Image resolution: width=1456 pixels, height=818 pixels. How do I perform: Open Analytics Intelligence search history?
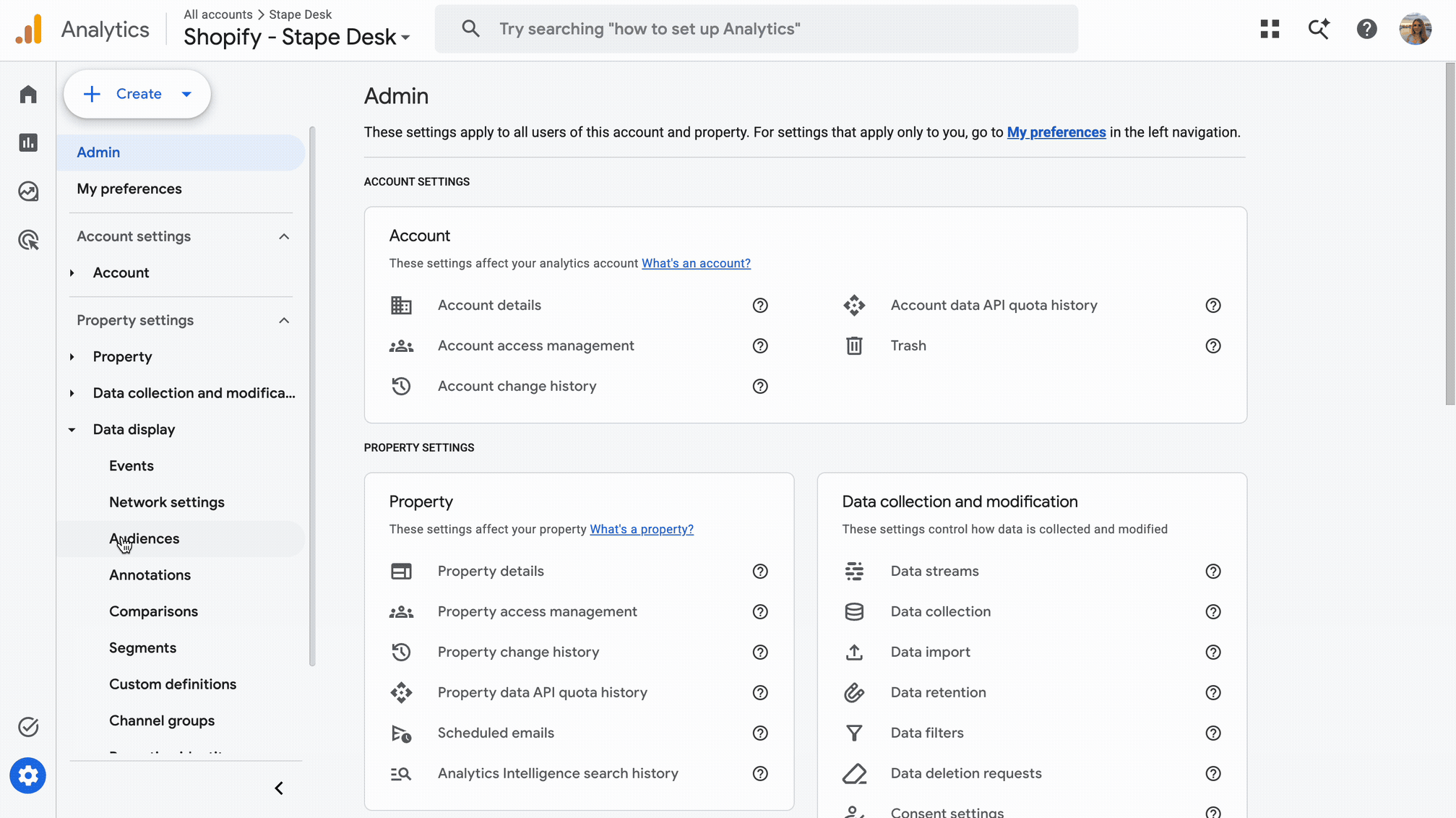click(558, 774)
